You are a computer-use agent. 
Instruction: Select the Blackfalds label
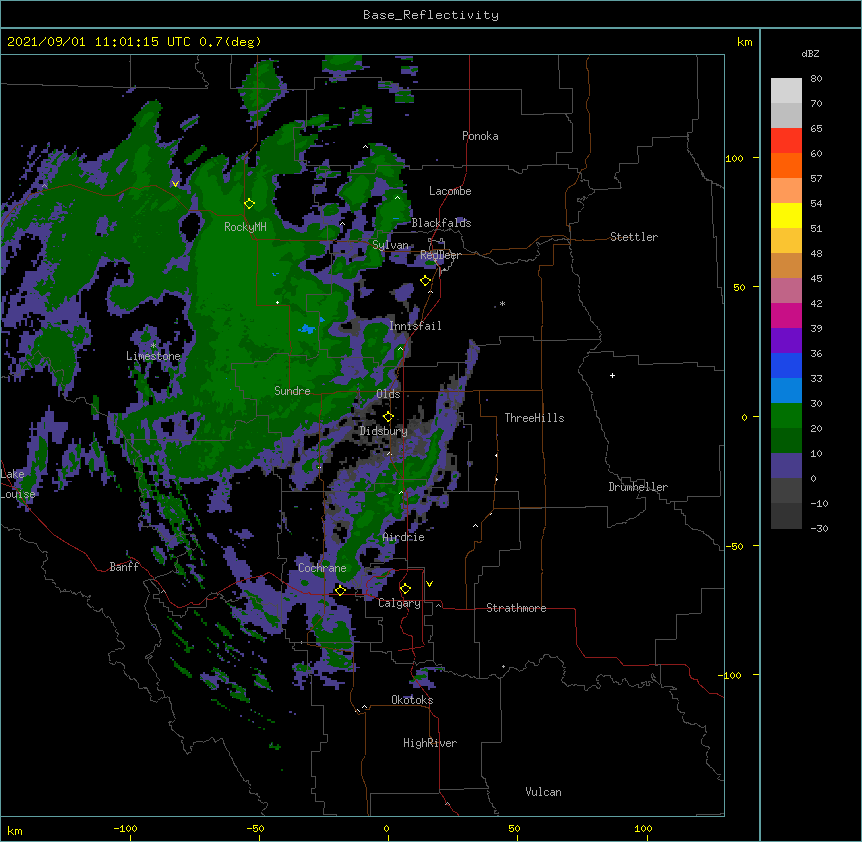pos(441,223)
